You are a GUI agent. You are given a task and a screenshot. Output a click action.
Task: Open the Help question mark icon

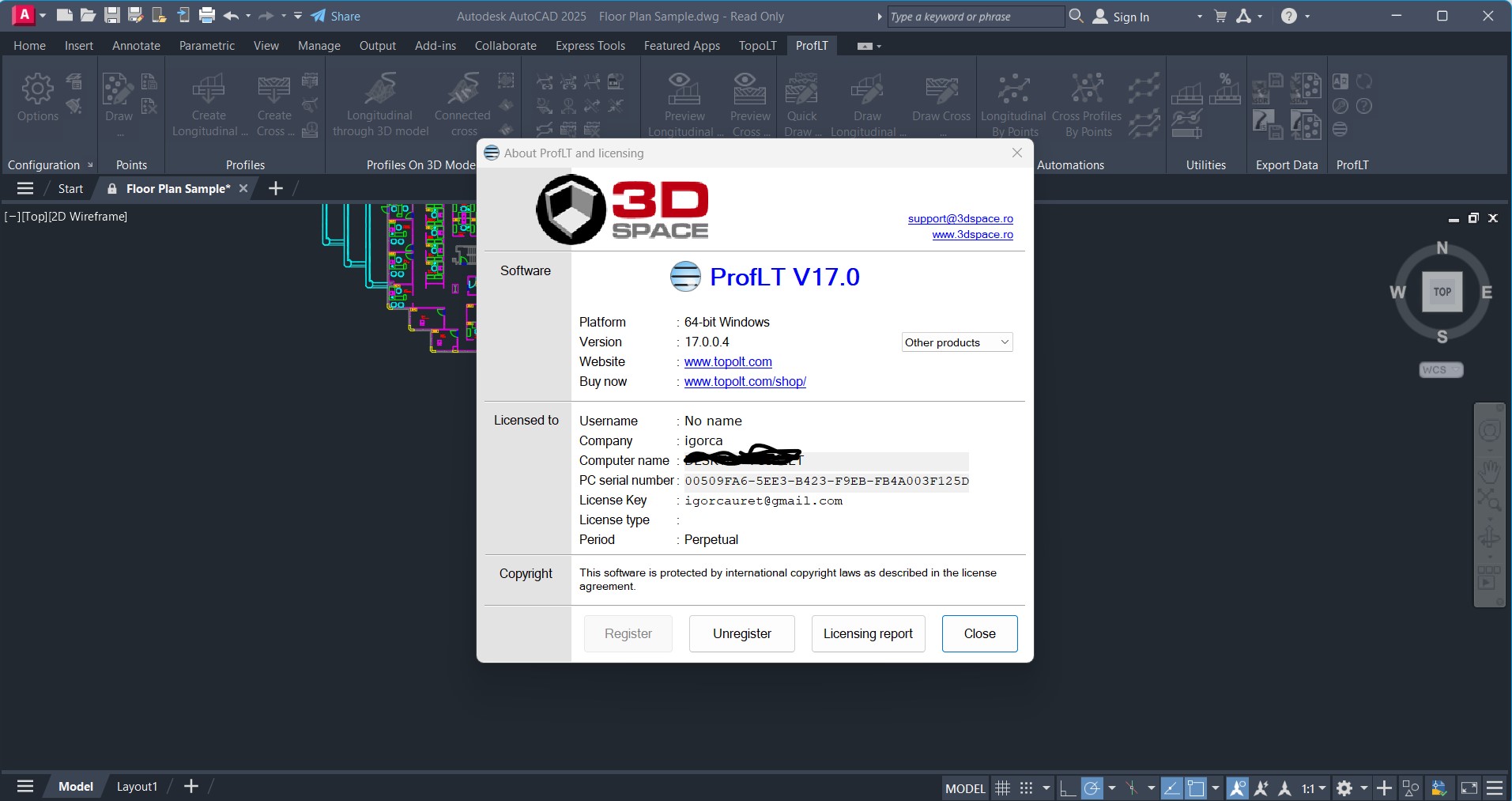coord(1289,16)
